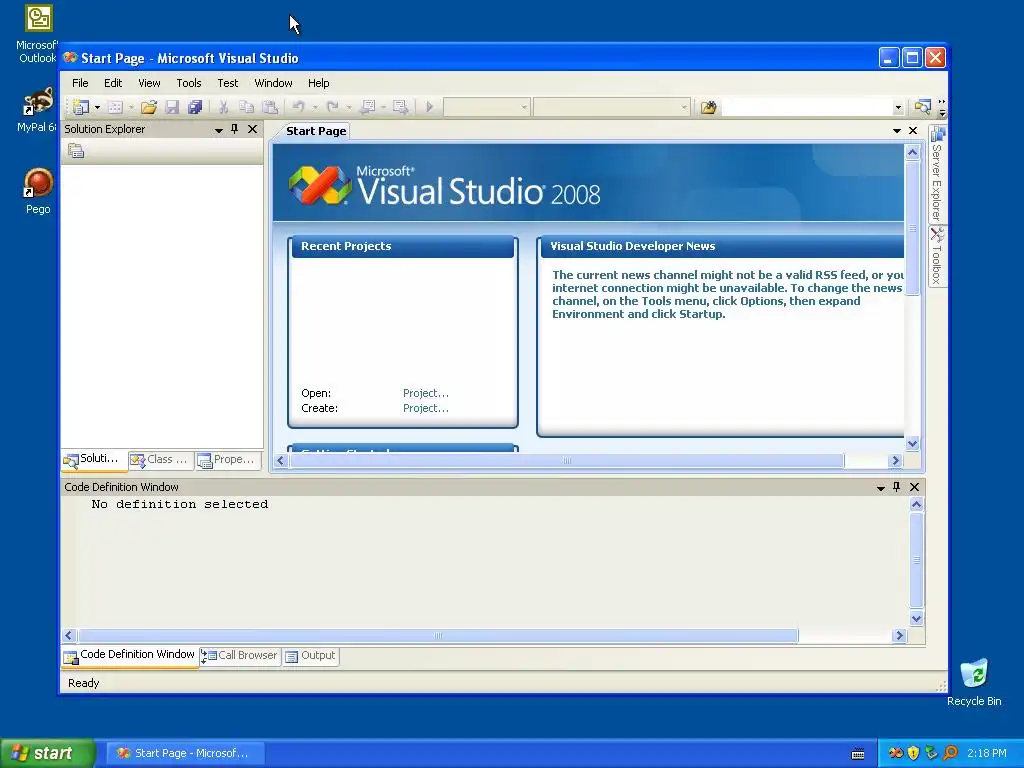This screenshot has width=1024, height=768.
Task: Open the Solution Configurations combo box
Action: coord(487,107)
